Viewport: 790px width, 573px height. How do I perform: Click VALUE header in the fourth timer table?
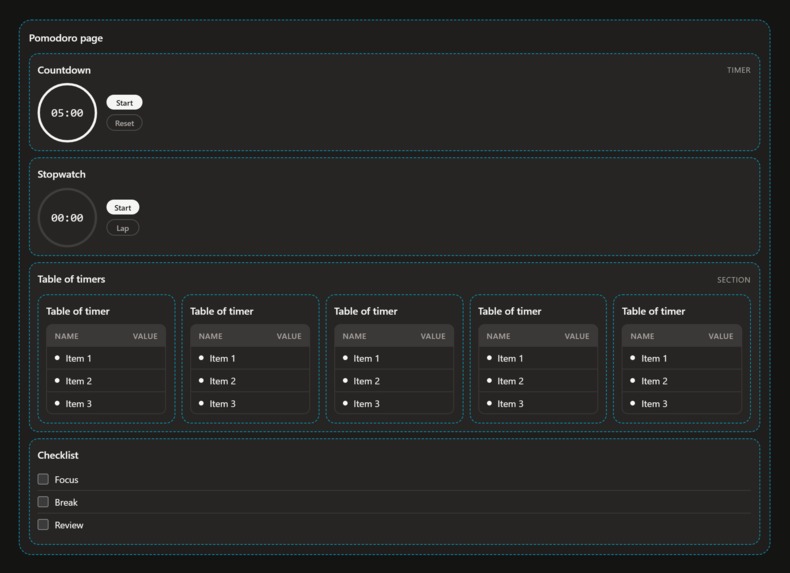577,336
